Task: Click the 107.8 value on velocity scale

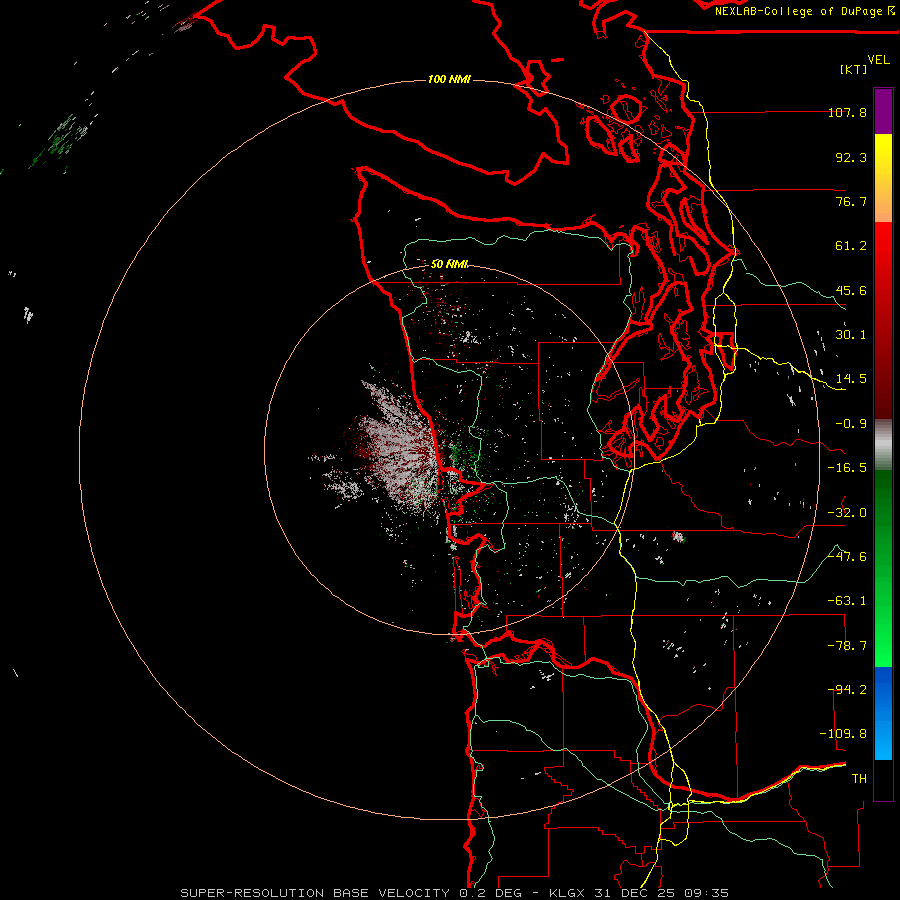Action: coord(847,112)
